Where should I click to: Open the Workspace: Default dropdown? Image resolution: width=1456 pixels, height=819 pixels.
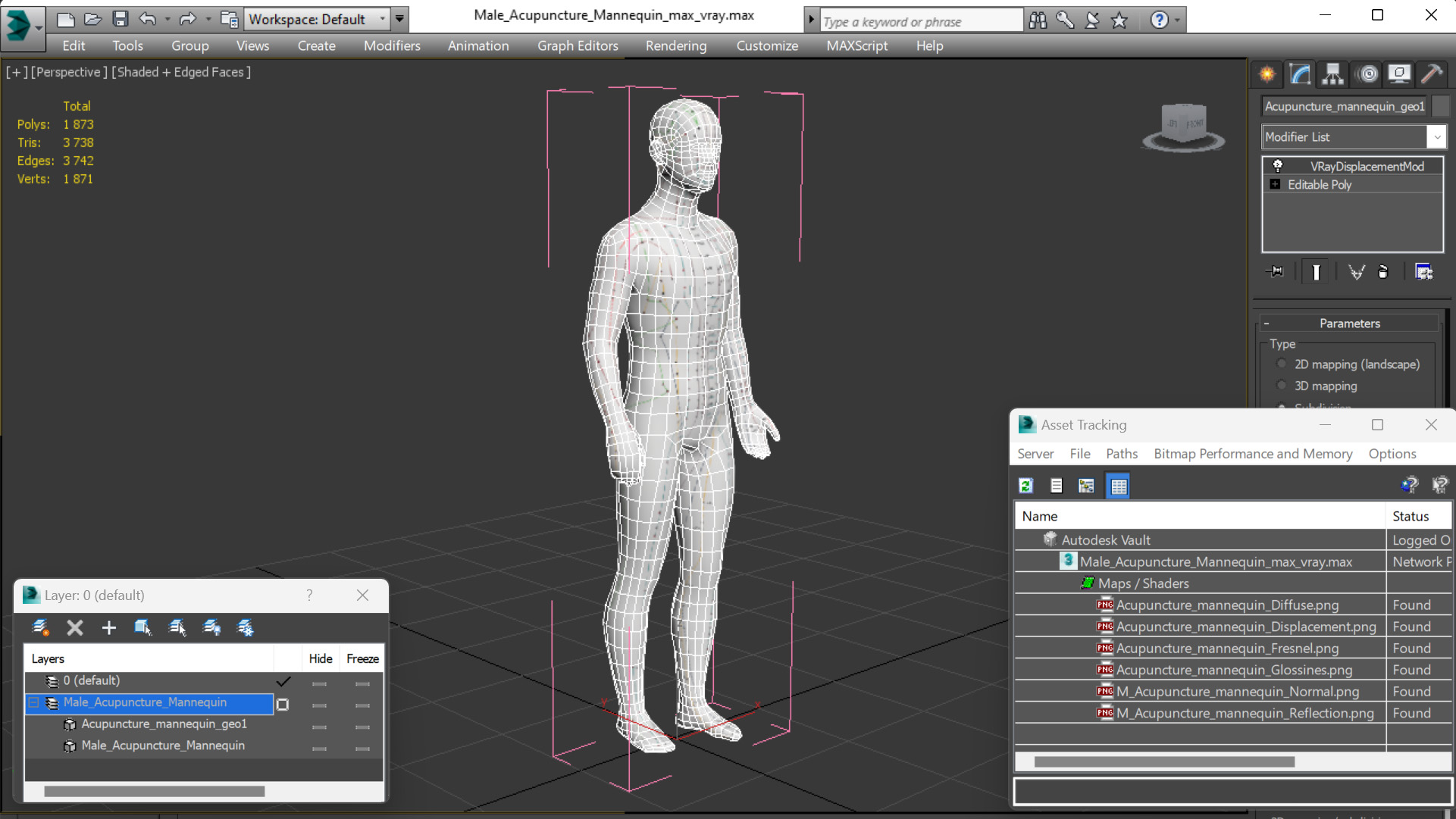[x=317, y=19]
